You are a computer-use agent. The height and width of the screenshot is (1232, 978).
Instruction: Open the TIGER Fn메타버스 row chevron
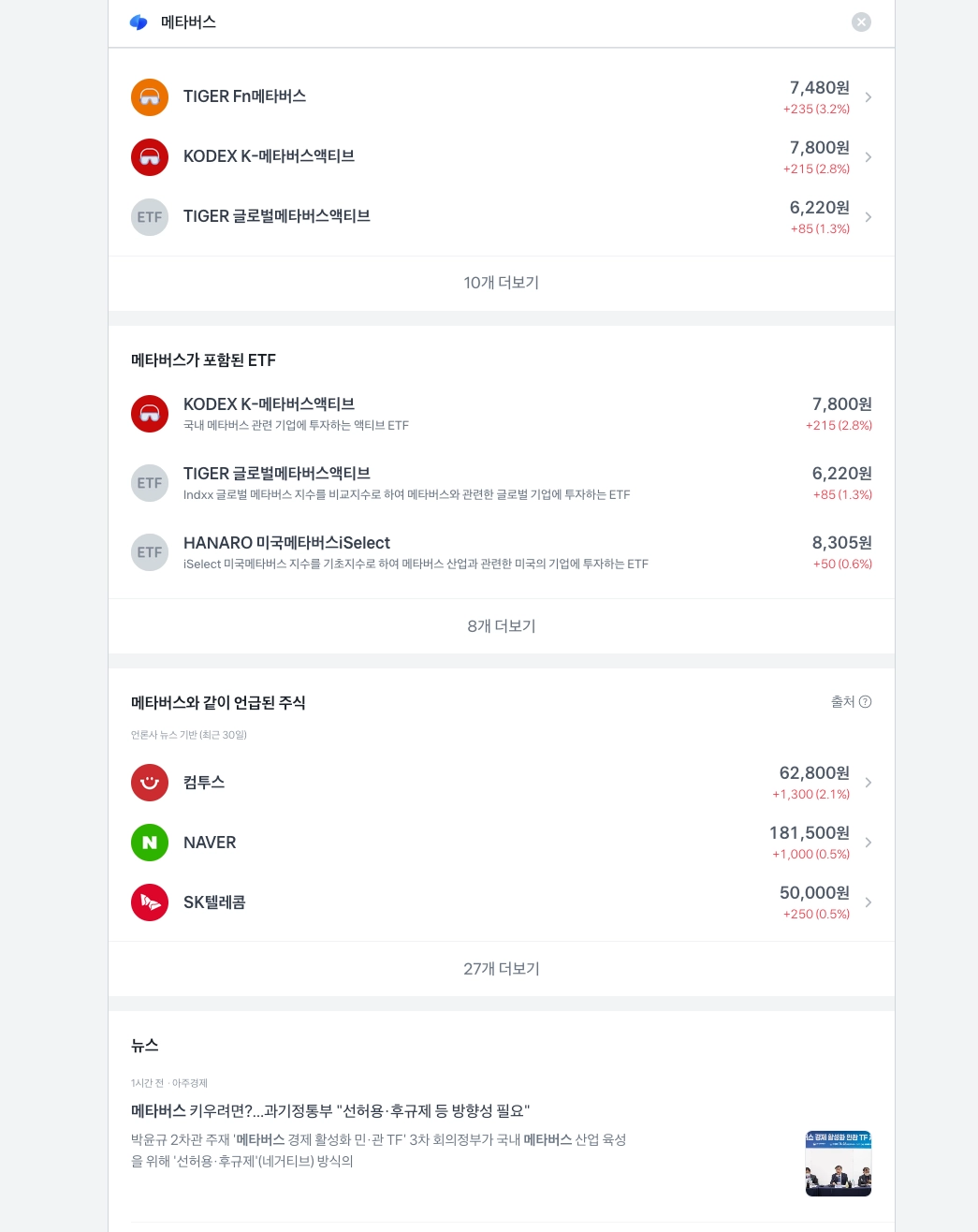pos(869,97)
